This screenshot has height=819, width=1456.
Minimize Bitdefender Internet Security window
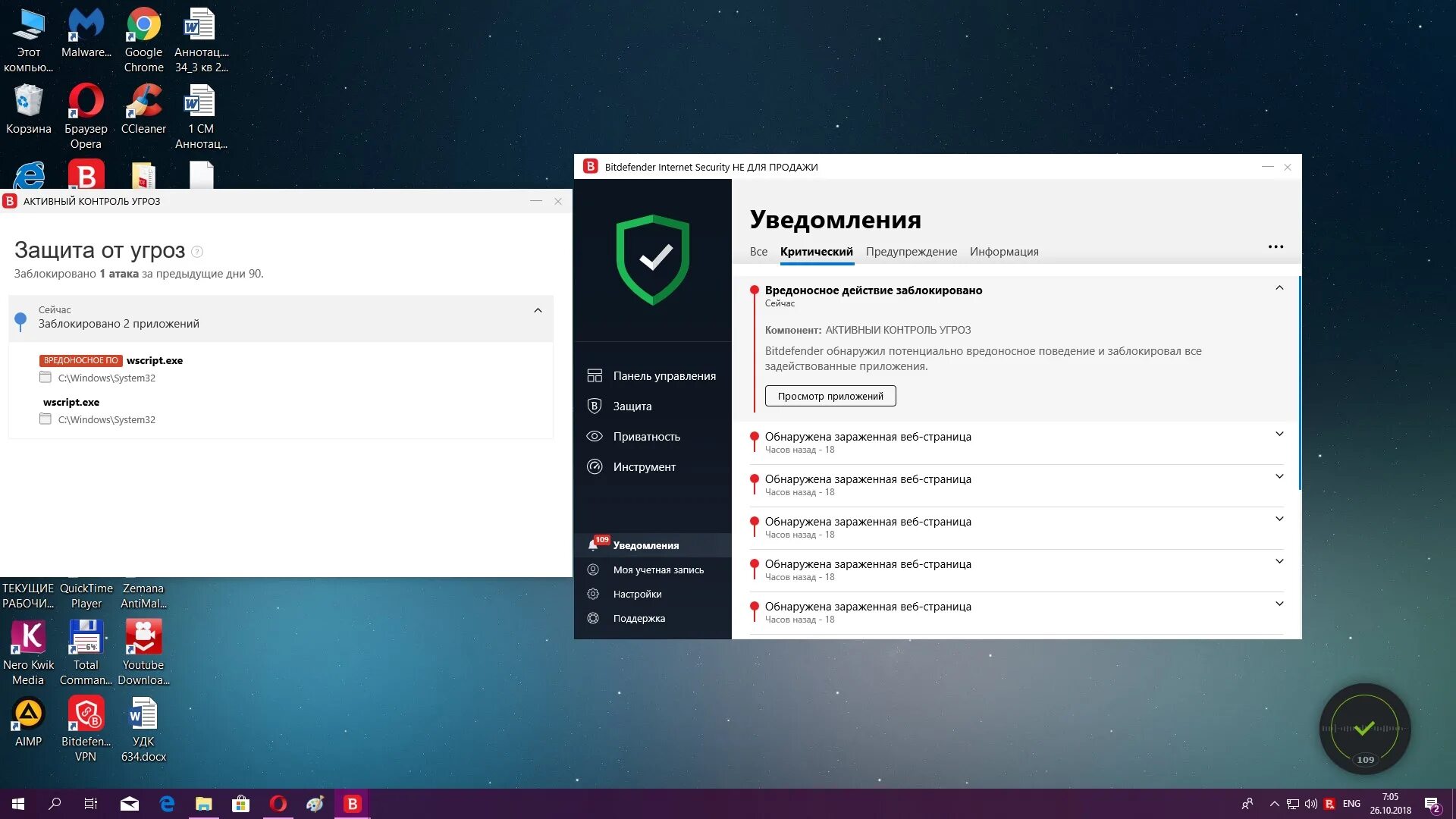coord(1267,167)
